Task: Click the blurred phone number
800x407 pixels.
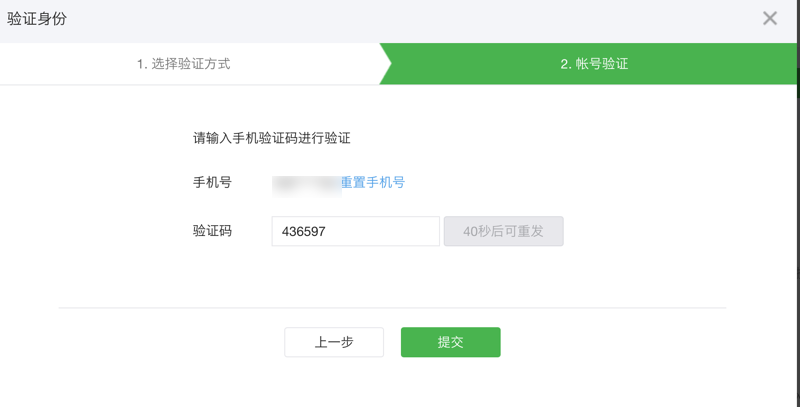Action: click(x=306, y=183)
